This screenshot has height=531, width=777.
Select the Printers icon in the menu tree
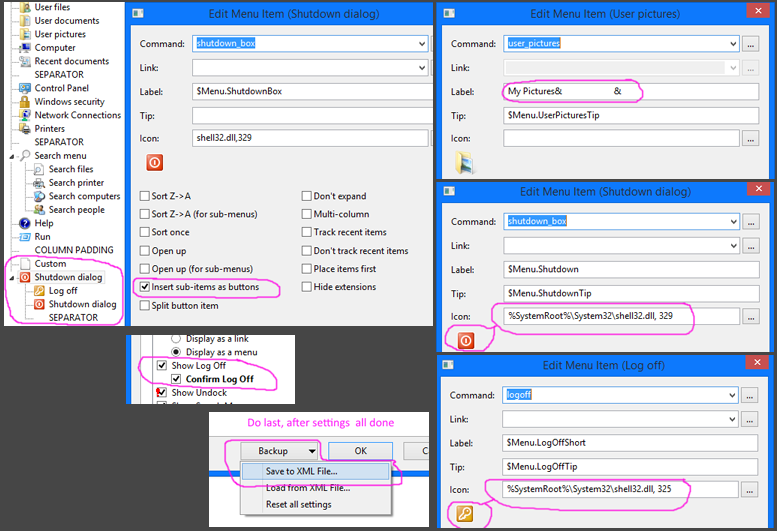click(25, 129)
